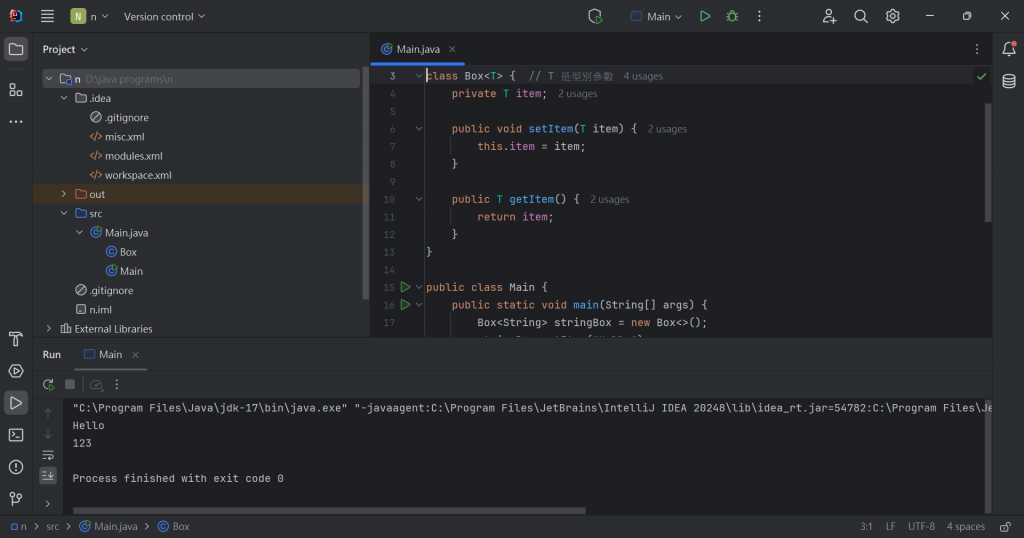Select n.iml file in tree
Viewport: 1024px width, 538px height.
[93, 309]
